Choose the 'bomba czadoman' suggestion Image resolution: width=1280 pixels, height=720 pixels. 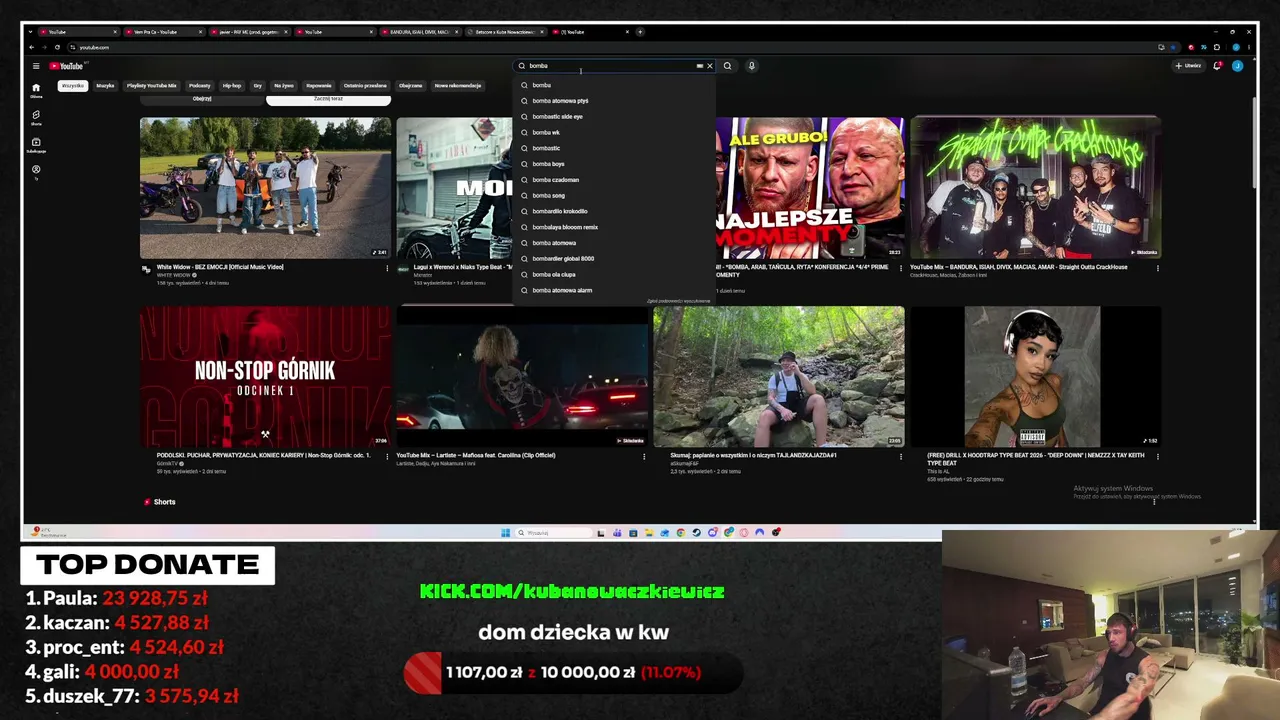613,180
